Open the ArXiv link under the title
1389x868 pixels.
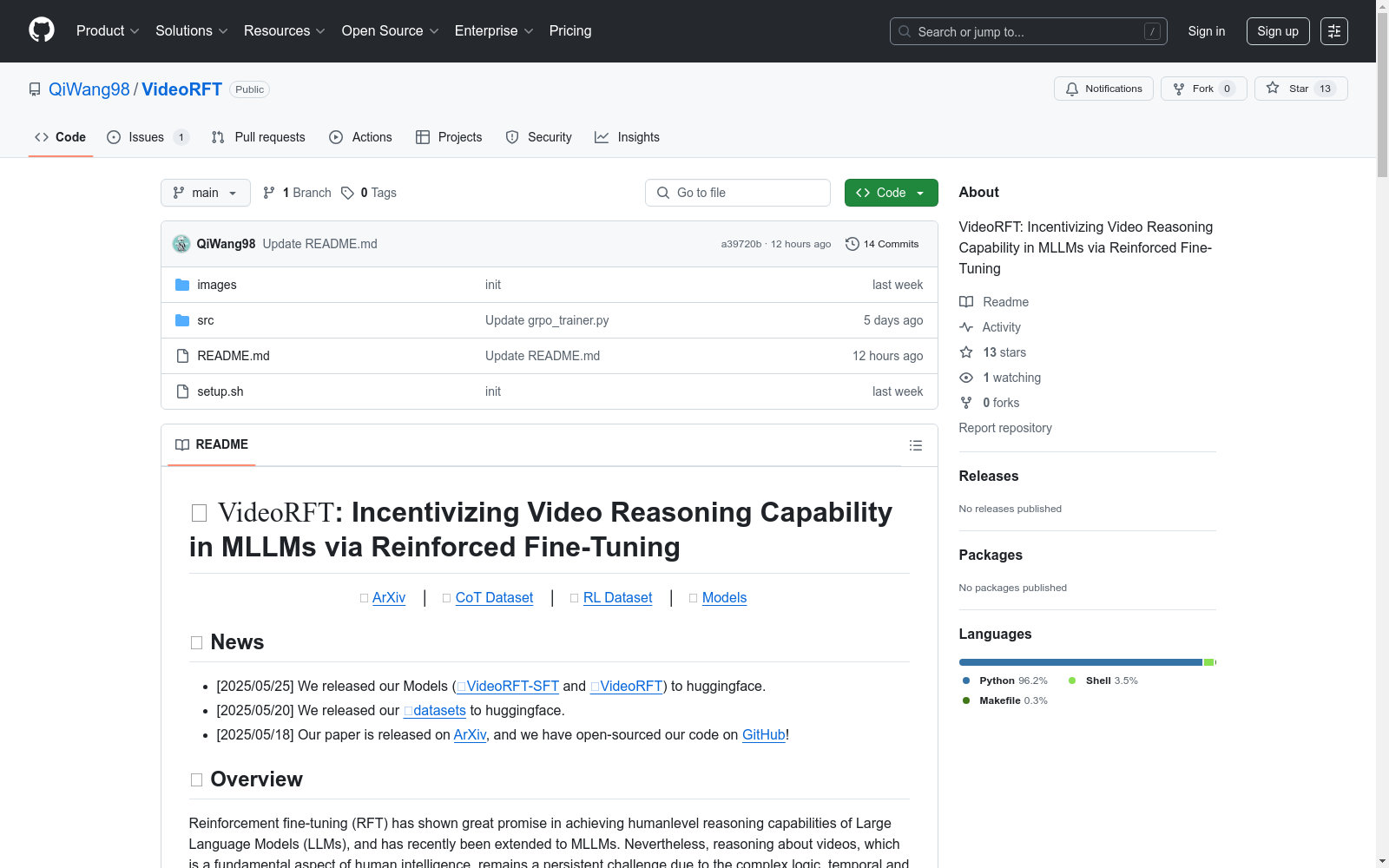389,597
